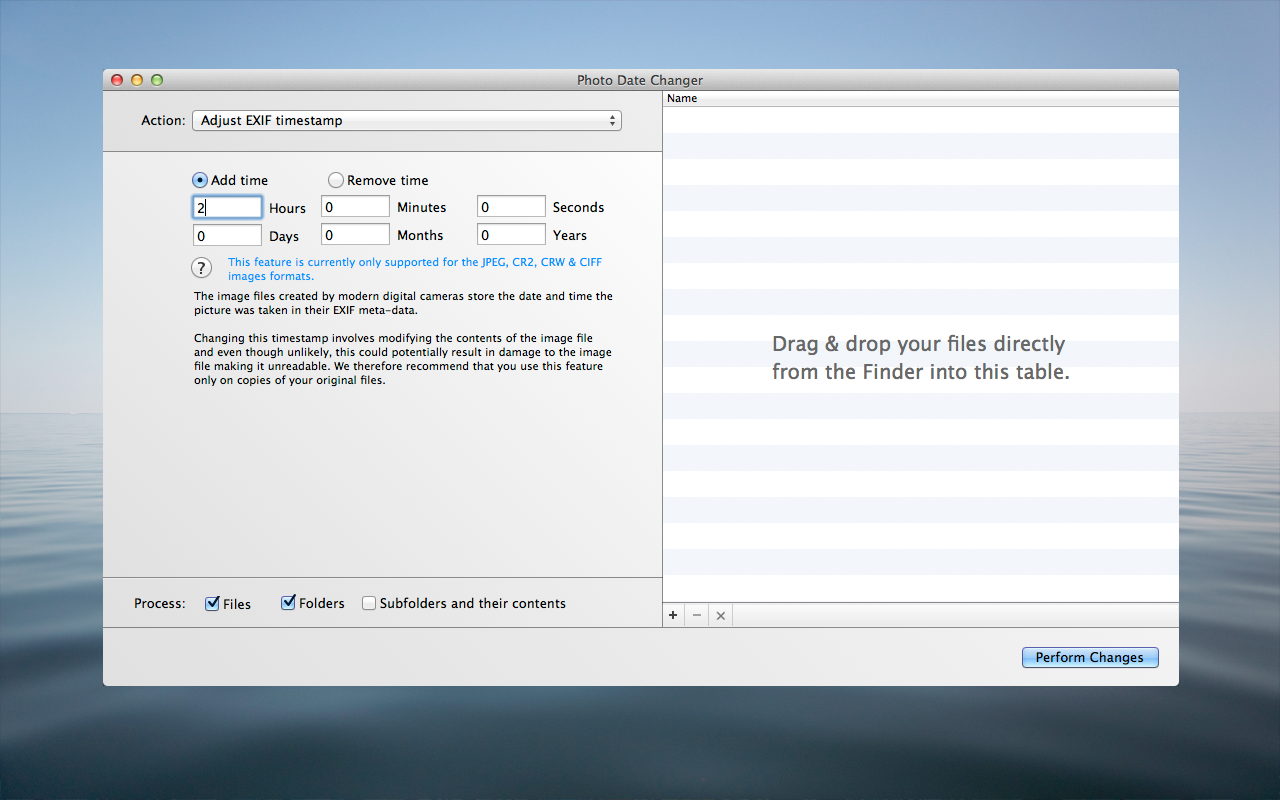Select the Seconds input field
This screenshot has height=800, width=1280.
[511, 207]
